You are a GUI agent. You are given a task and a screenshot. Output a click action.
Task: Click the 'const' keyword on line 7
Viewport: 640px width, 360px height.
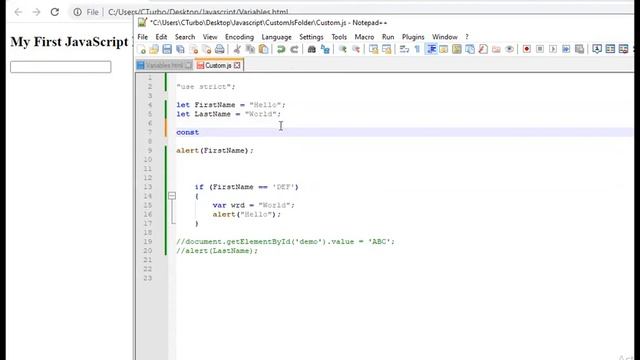187,132
